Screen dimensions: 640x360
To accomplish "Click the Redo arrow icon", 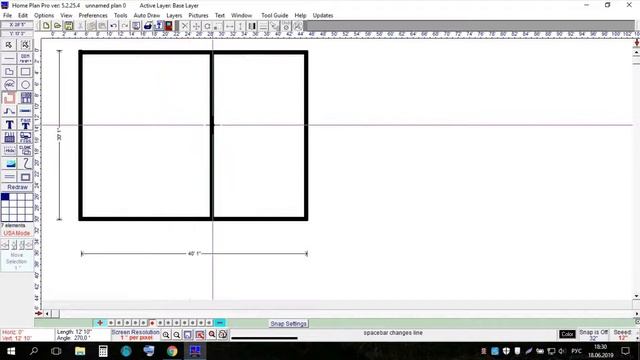I will (x=124, y=26).
